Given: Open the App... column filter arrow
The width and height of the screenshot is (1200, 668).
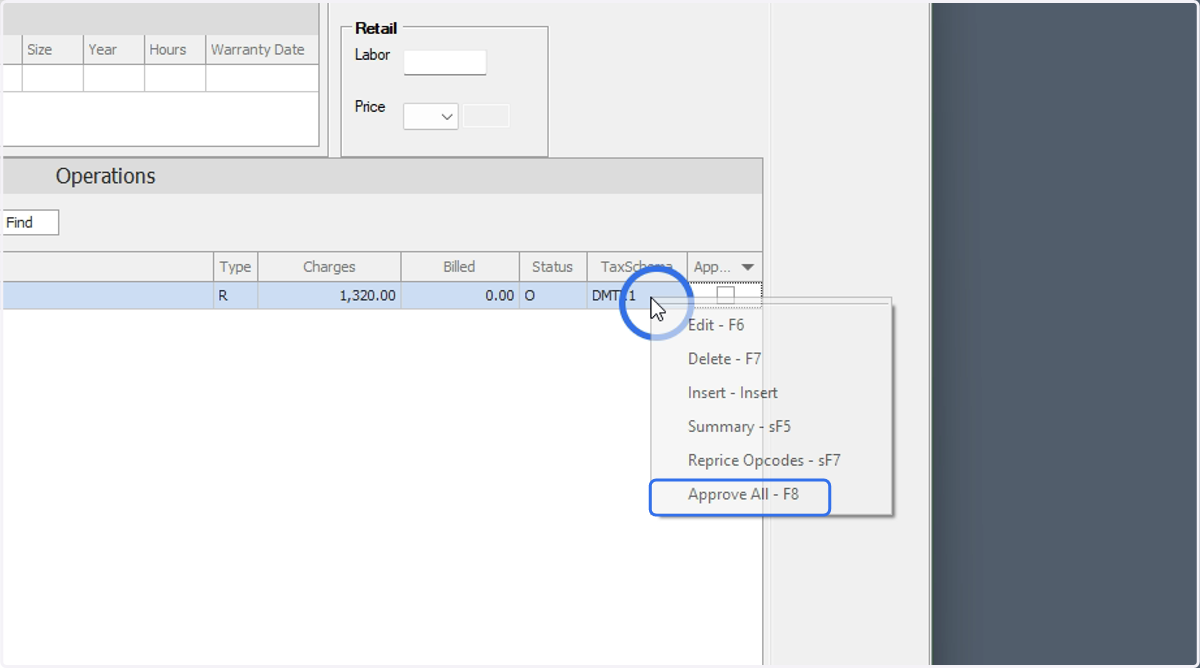Looking at the screenshot, I should coord(748,267).
